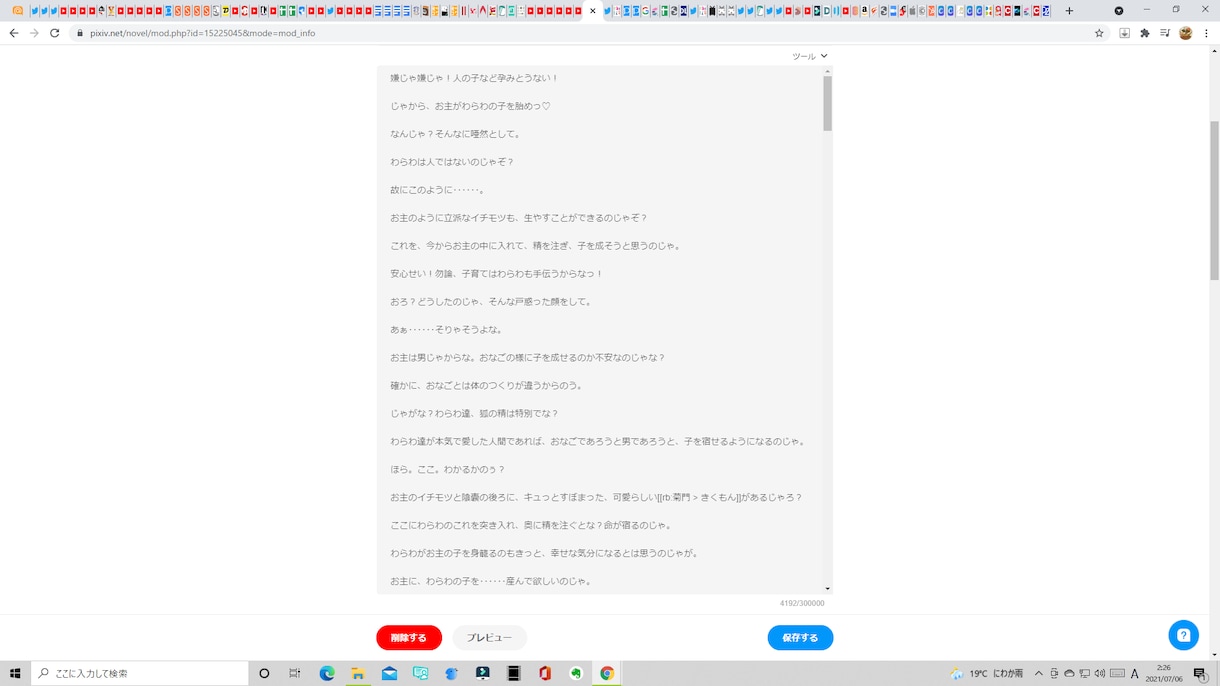The width and height of the screenshot is (1220, 686).
Task: Click the プレビュー button
Action: click(x=489, y=638)
